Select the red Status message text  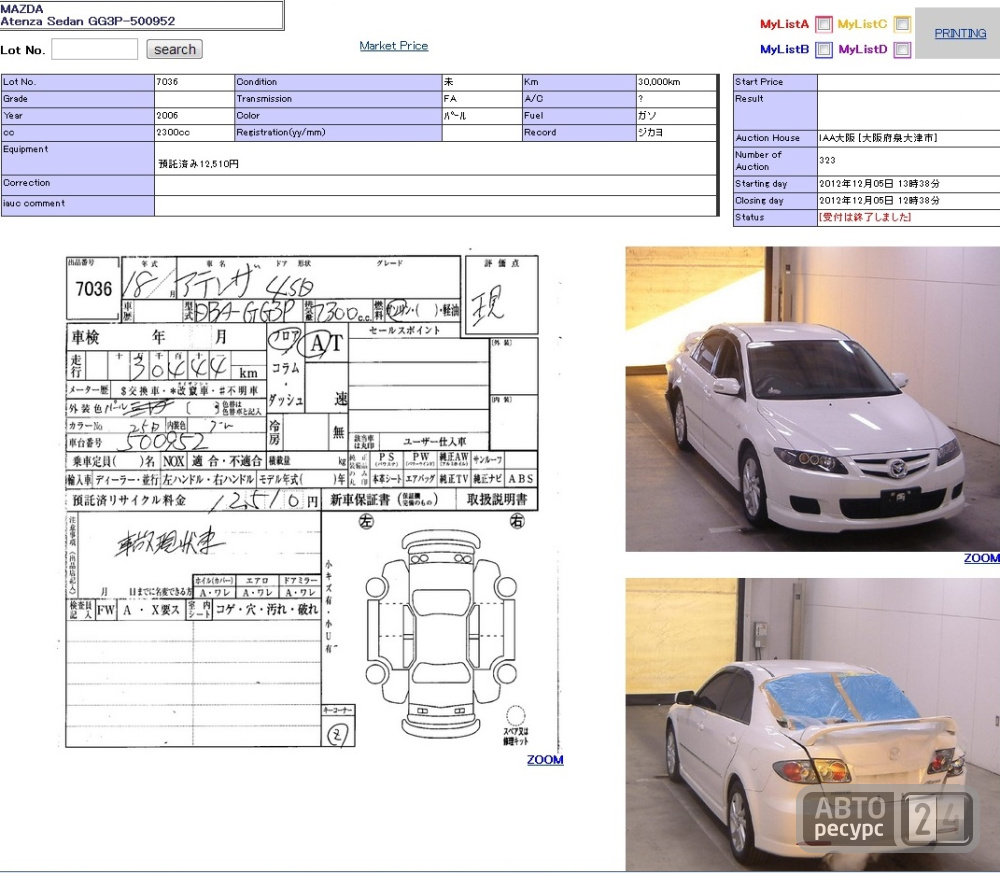[x=865, y=217]
